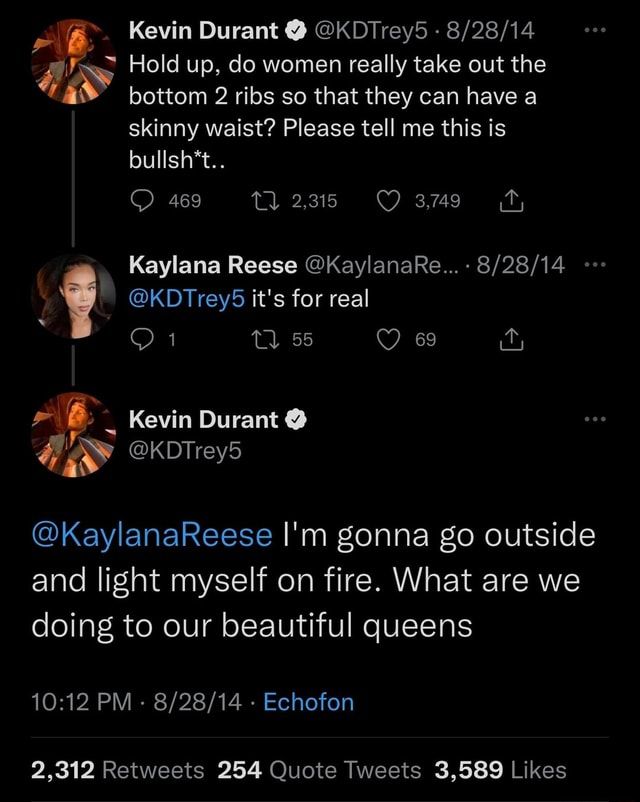
Task: View the 3,589 Likes list
Action: click(500, 770)
